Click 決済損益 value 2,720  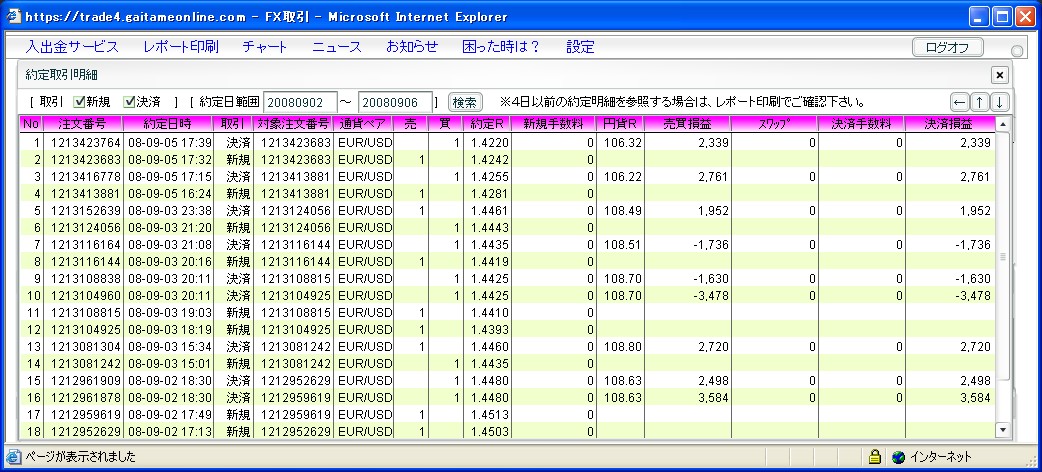point(975,347)
